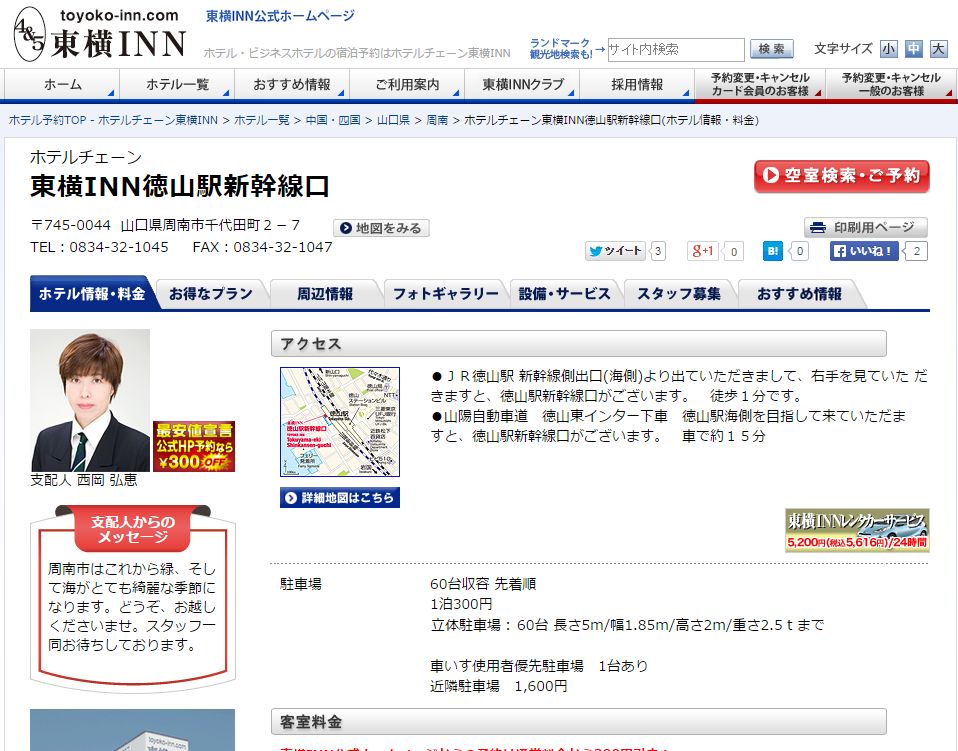Viewport: 958px width, 751px height.
Task: Set text size to 大
Action: 938,49
